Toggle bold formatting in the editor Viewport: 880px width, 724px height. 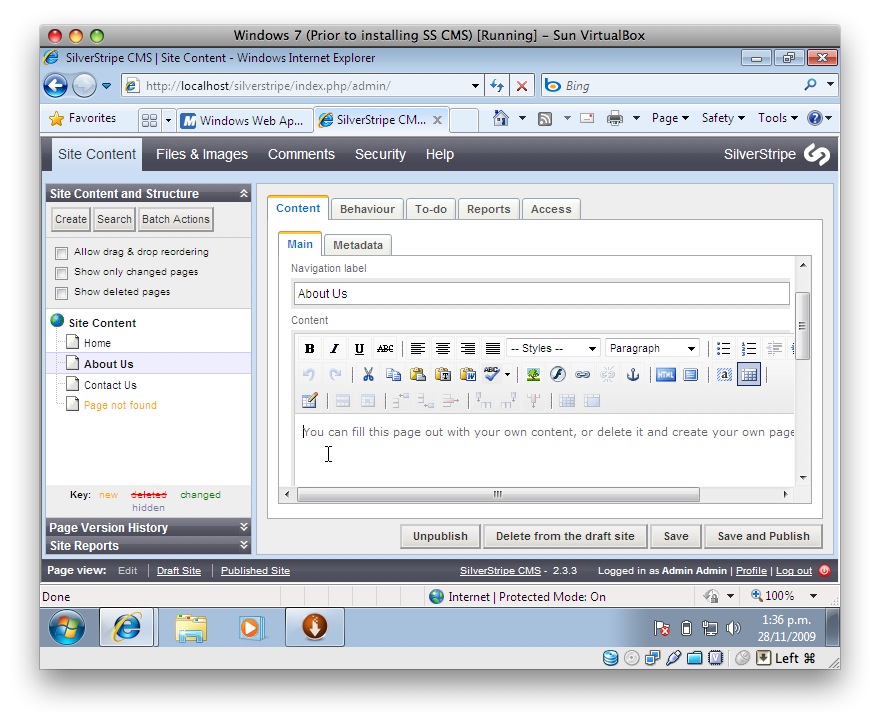(309, 349)
